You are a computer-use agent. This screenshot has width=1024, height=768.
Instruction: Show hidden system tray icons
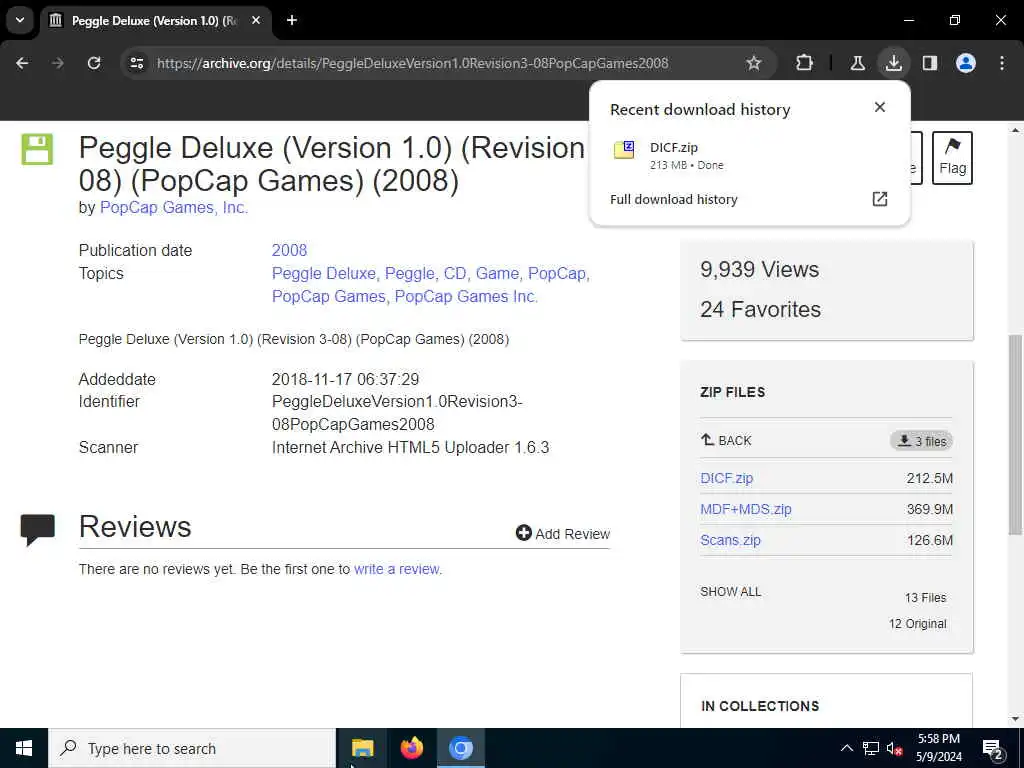click(846, 748)
